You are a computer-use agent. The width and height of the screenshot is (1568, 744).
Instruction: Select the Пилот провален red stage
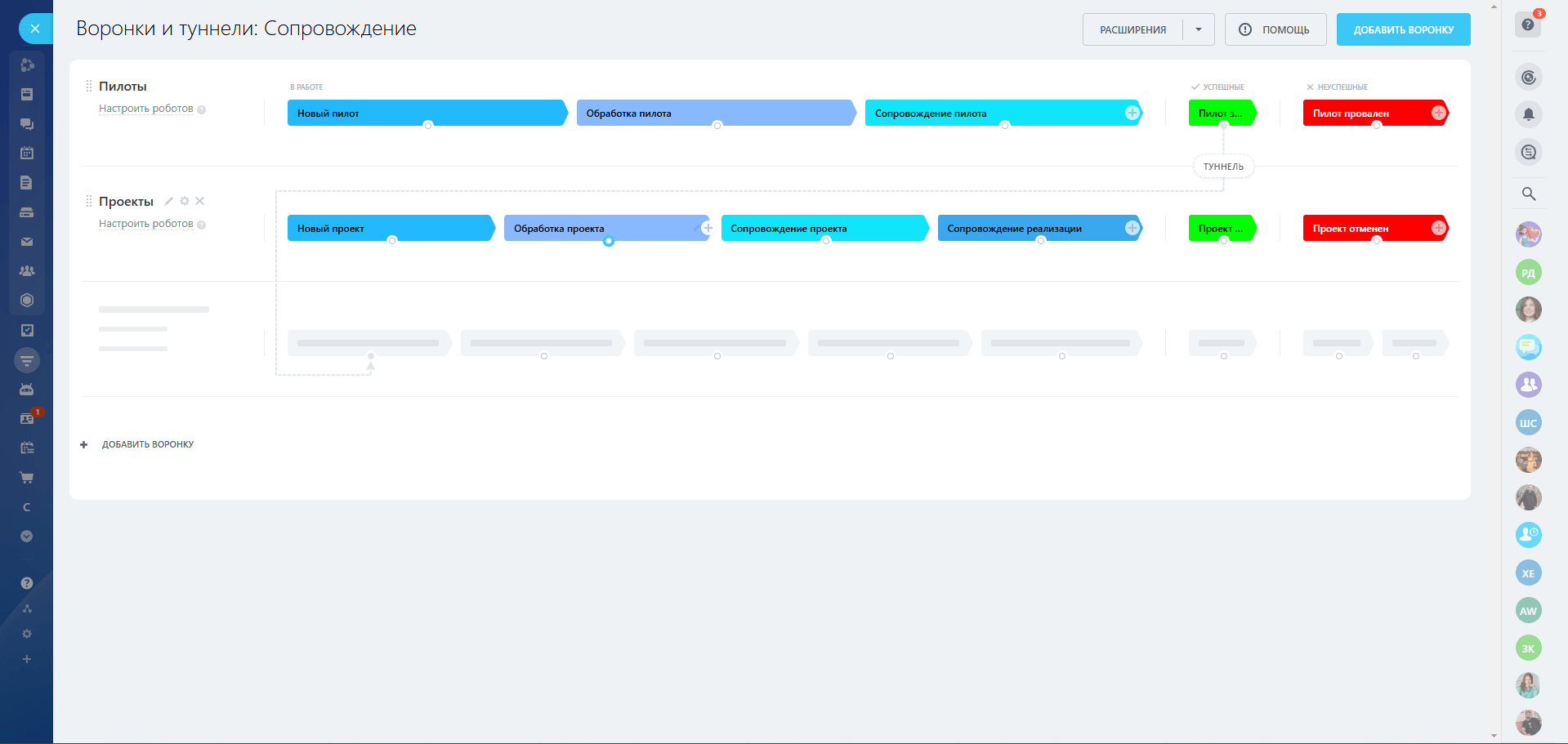[1365, 114]
